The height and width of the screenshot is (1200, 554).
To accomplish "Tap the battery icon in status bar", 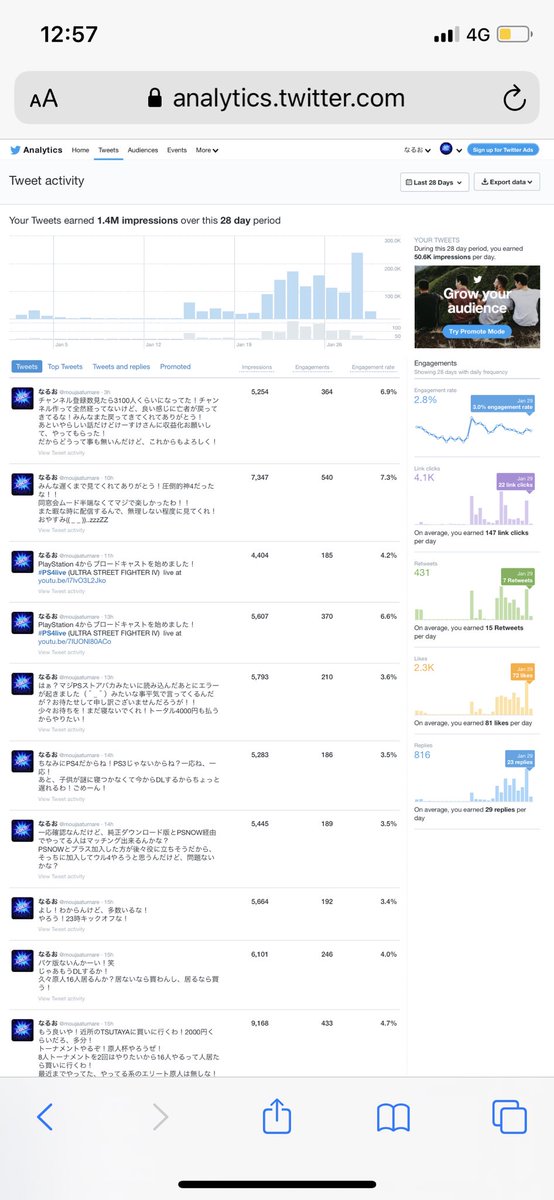I will click(513, 35).
